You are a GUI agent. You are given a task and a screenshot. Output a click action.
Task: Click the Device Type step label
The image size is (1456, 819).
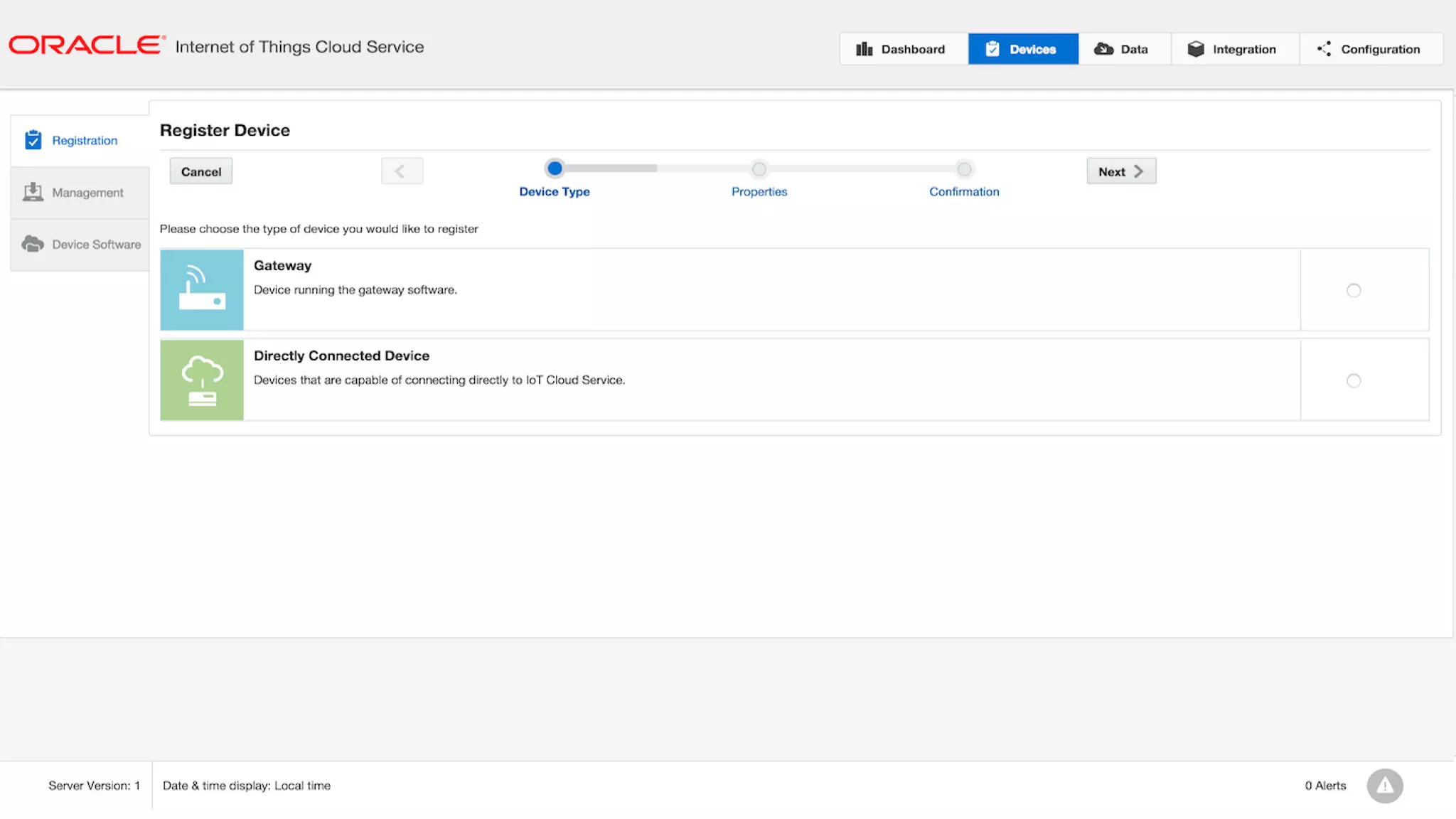point(555,192)
